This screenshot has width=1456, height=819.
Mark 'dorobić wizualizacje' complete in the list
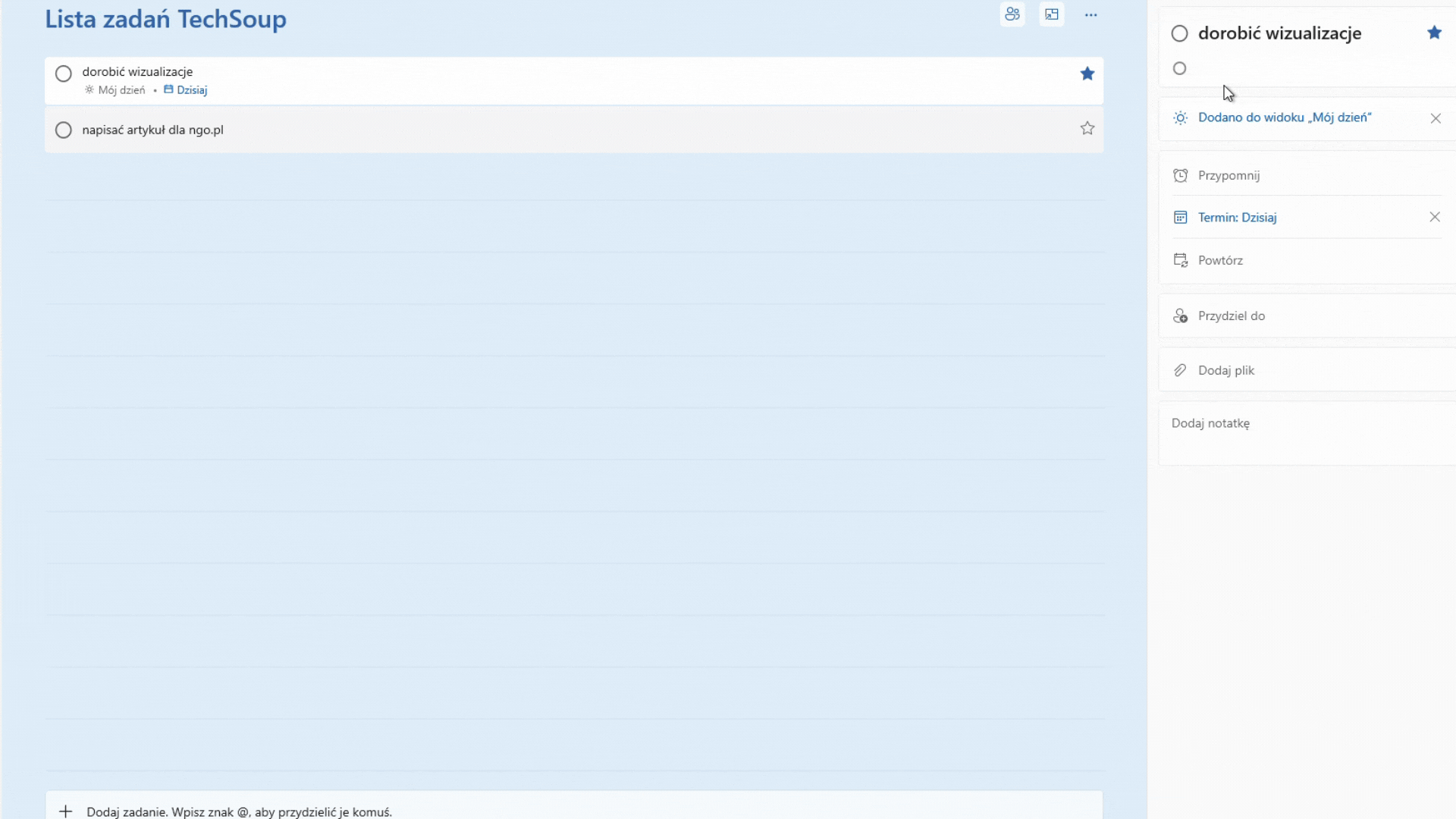point(64,74)
